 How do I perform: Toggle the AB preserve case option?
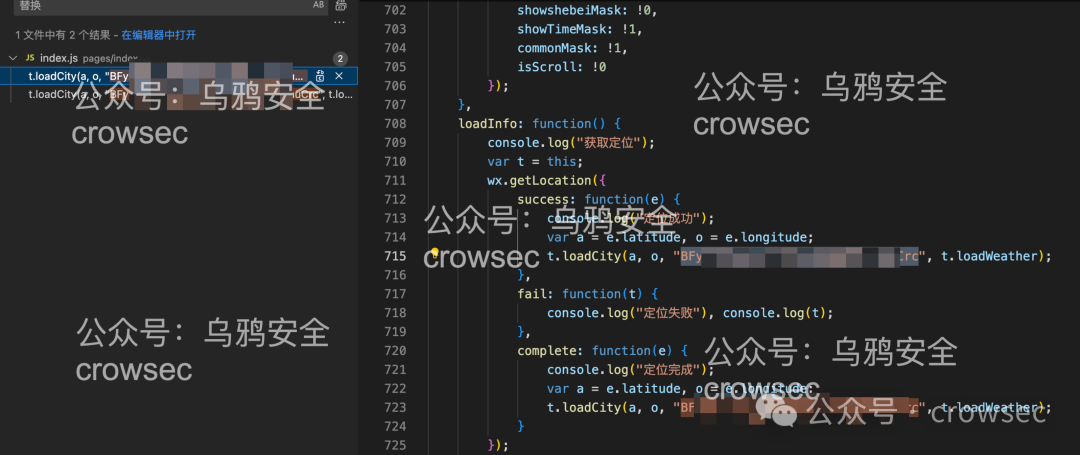tap(318, 5)
